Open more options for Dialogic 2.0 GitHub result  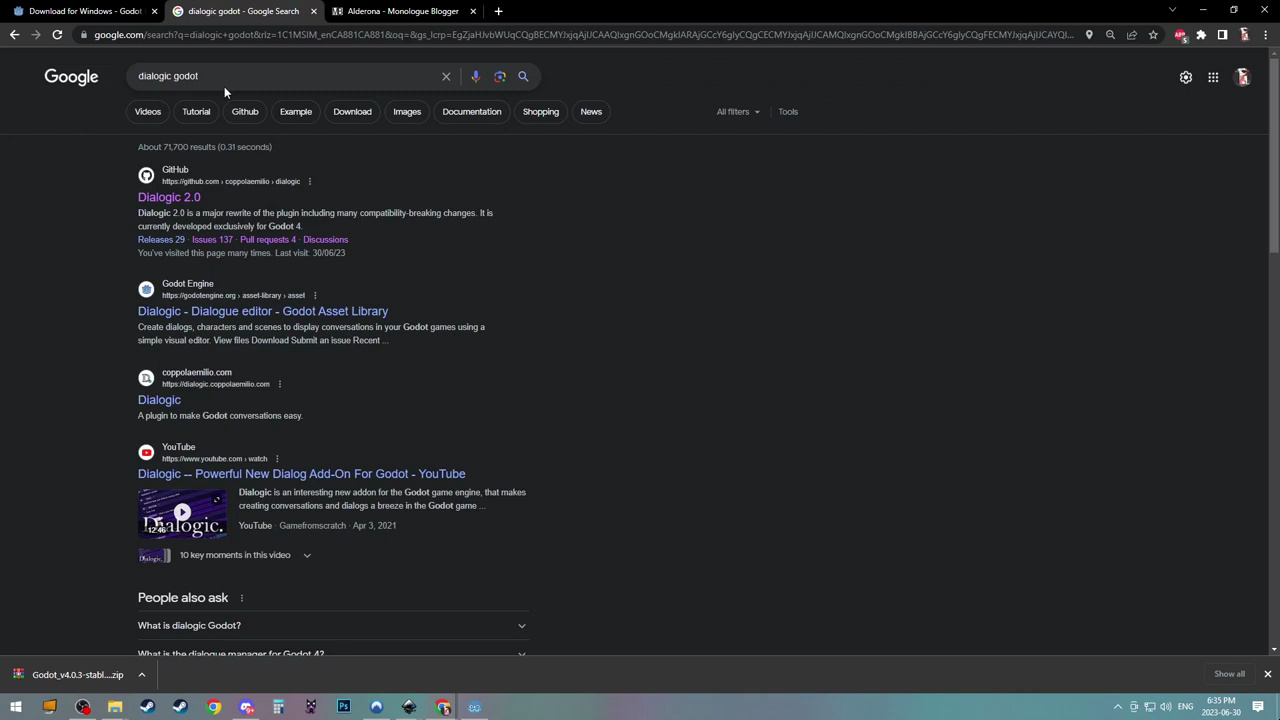(309, 181)
